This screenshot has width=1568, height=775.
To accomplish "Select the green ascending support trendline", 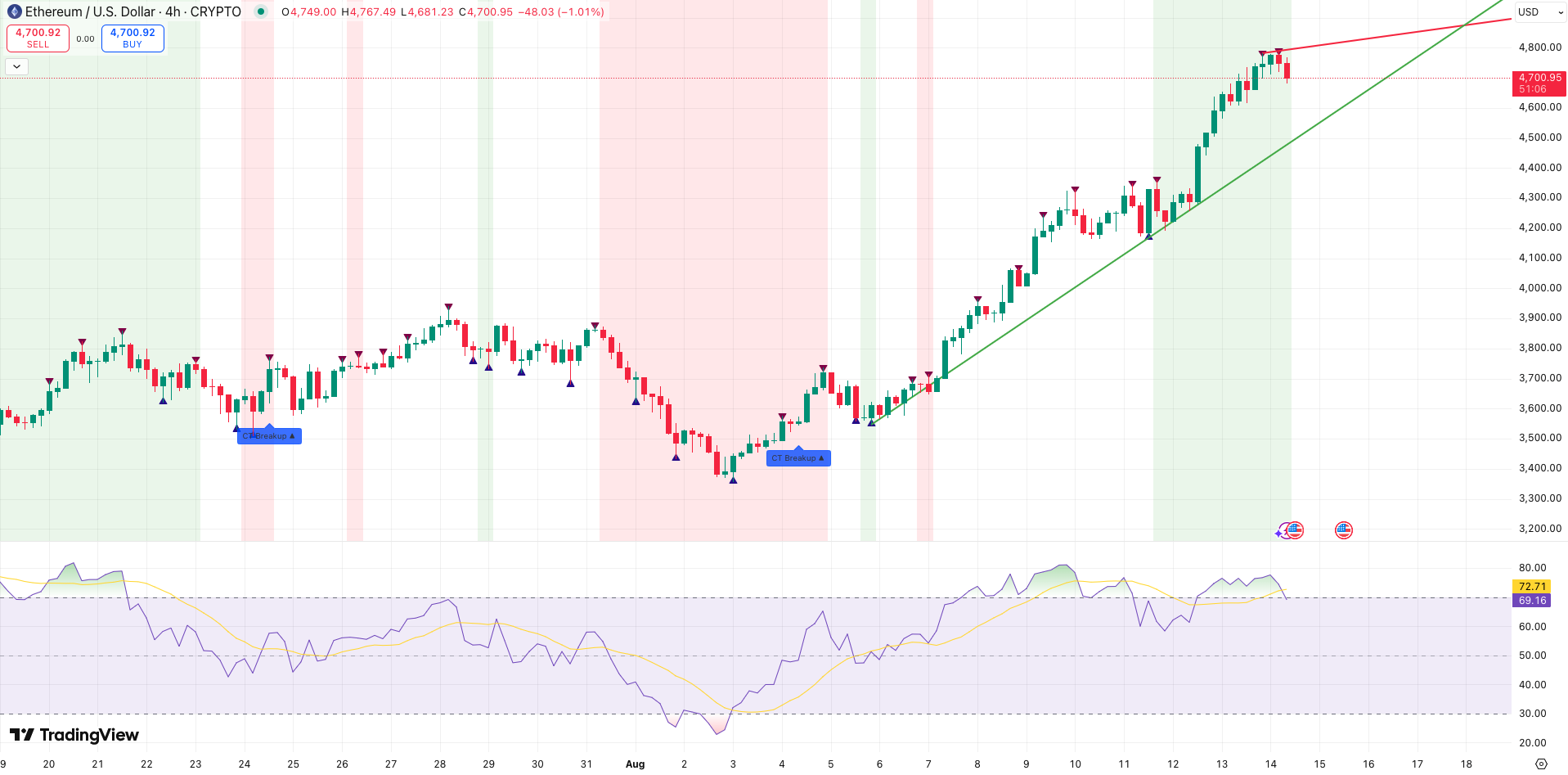I will [x=1186, y=213].
